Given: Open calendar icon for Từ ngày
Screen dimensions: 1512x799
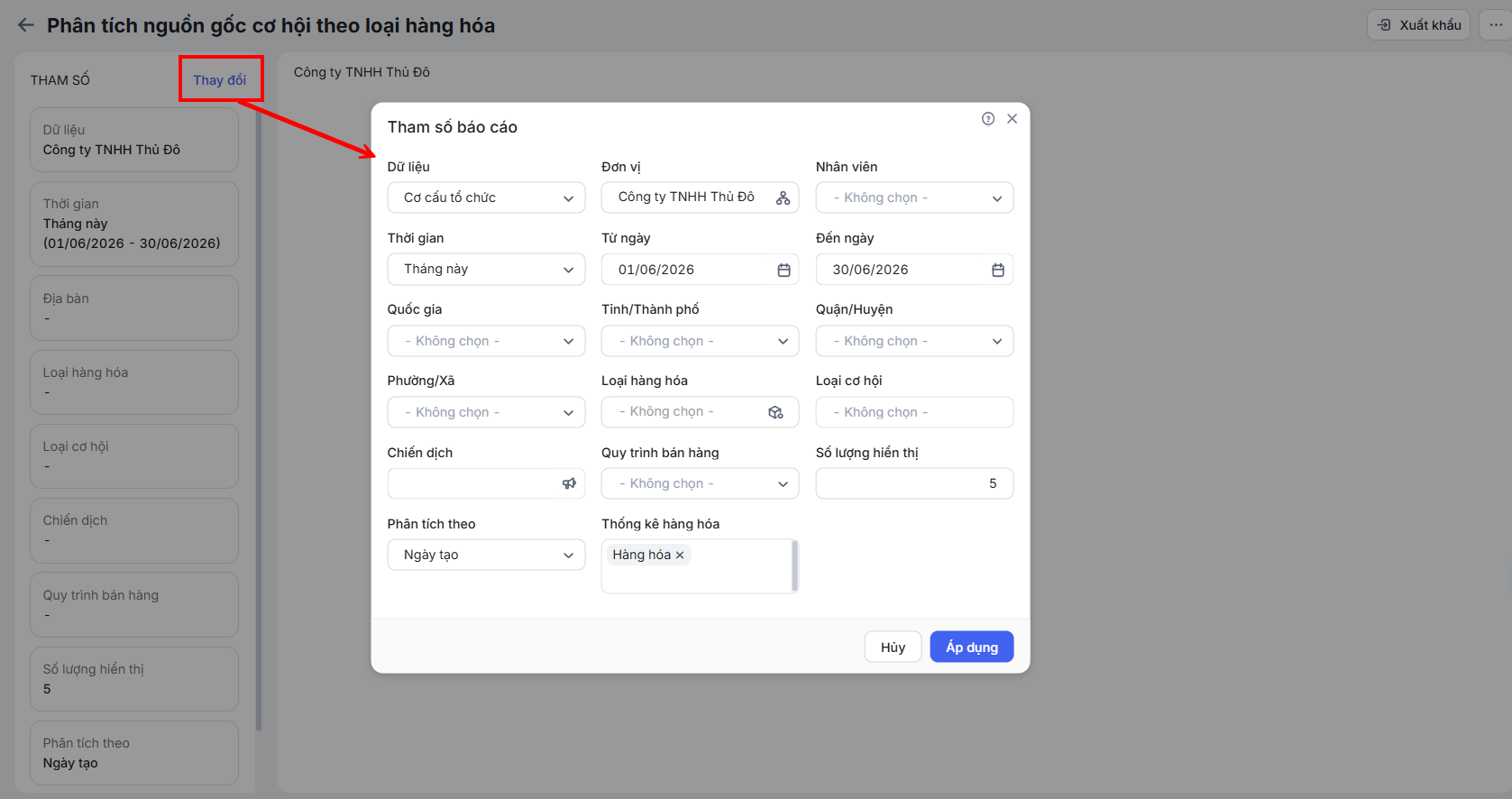Looking at the screenshot, I should 783,270.
